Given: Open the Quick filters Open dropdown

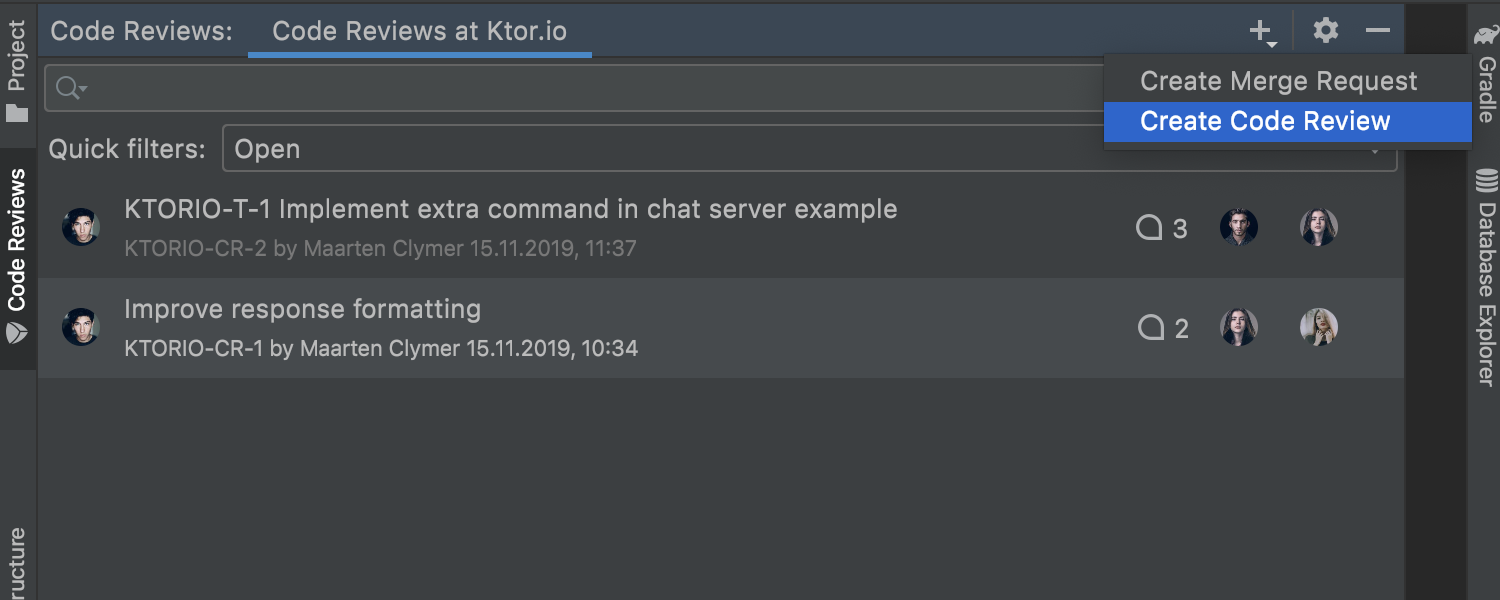Looking at the screenshot, I should 660,150.
